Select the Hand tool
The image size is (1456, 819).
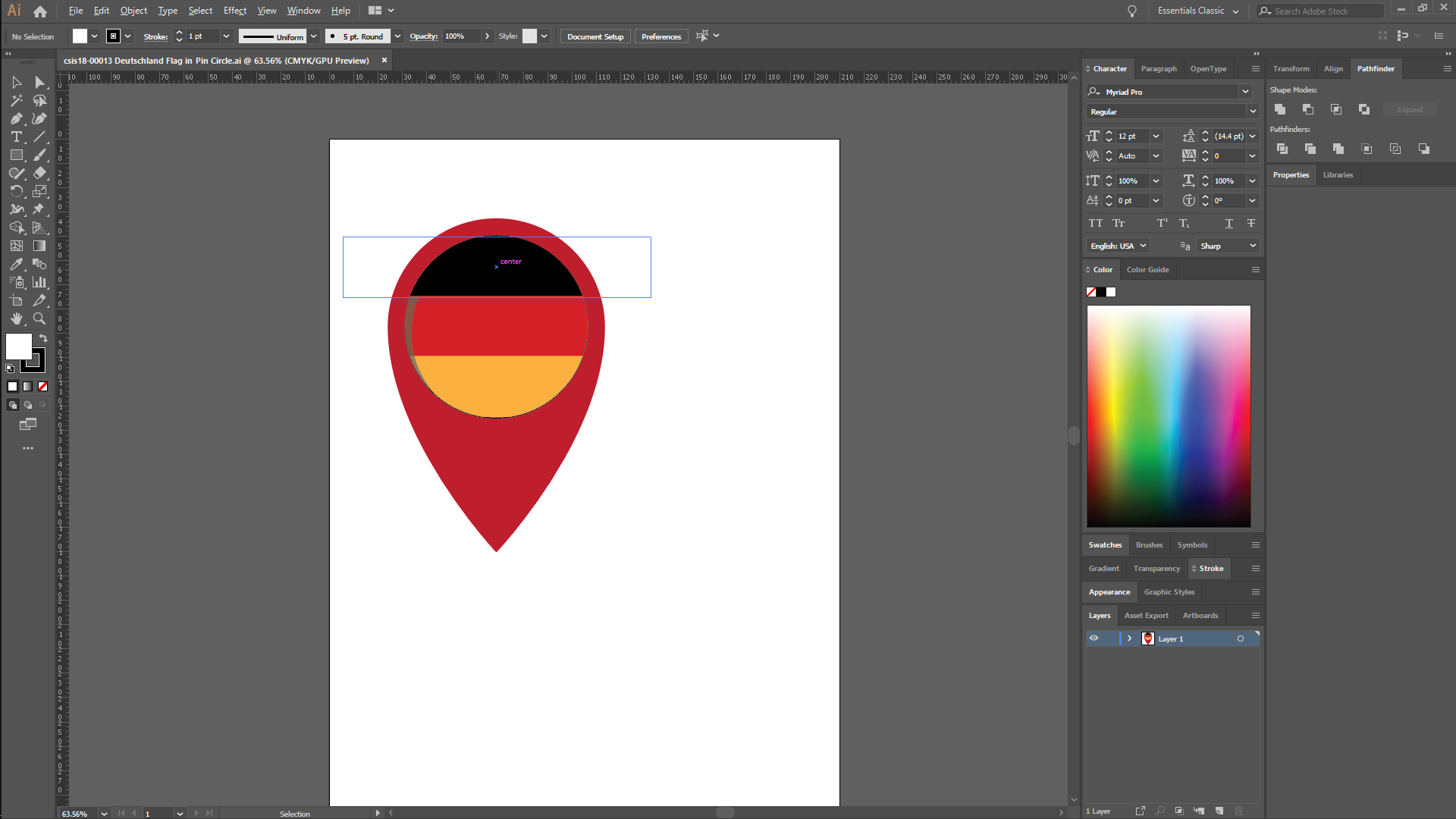[x=17, y=318]
